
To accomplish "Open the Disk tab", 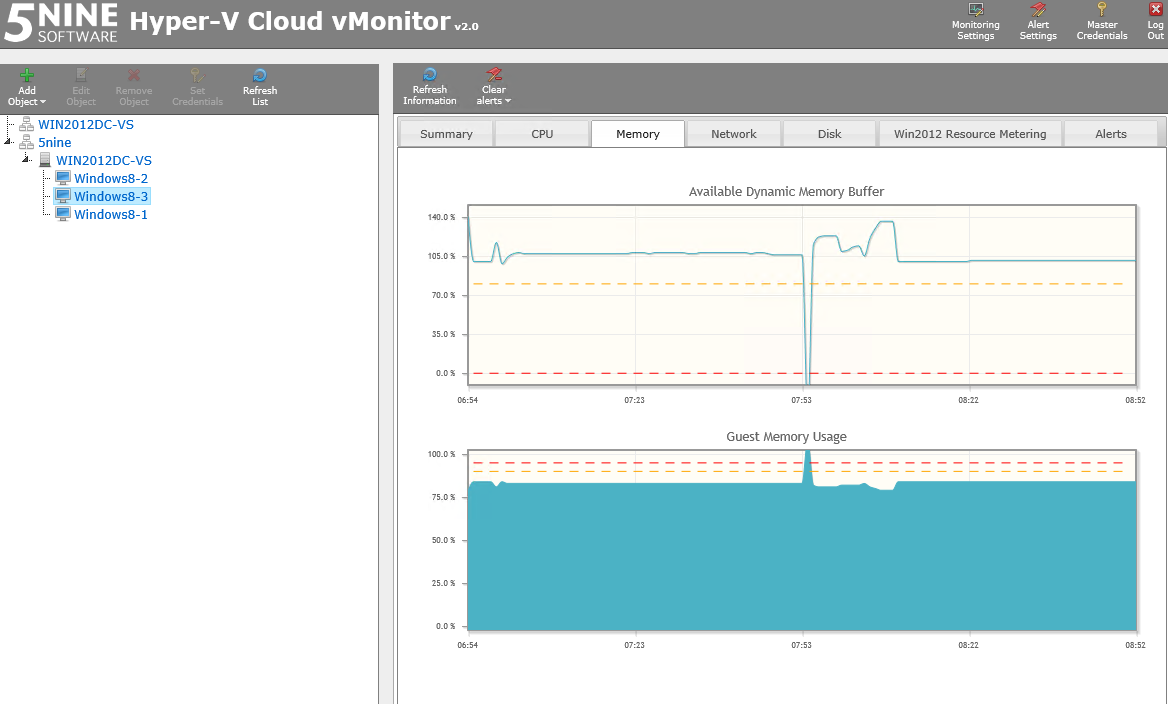I will pyautogui.click(x=829, y=134).
